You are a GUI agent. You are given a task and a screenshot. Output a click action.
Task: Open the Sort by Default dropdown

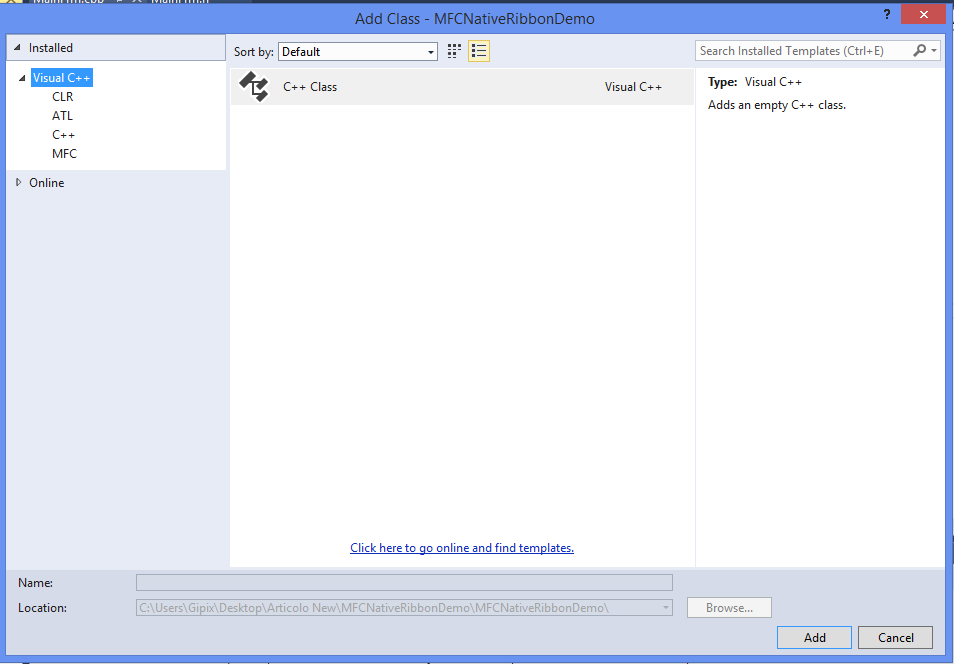(x=358, y=52)
